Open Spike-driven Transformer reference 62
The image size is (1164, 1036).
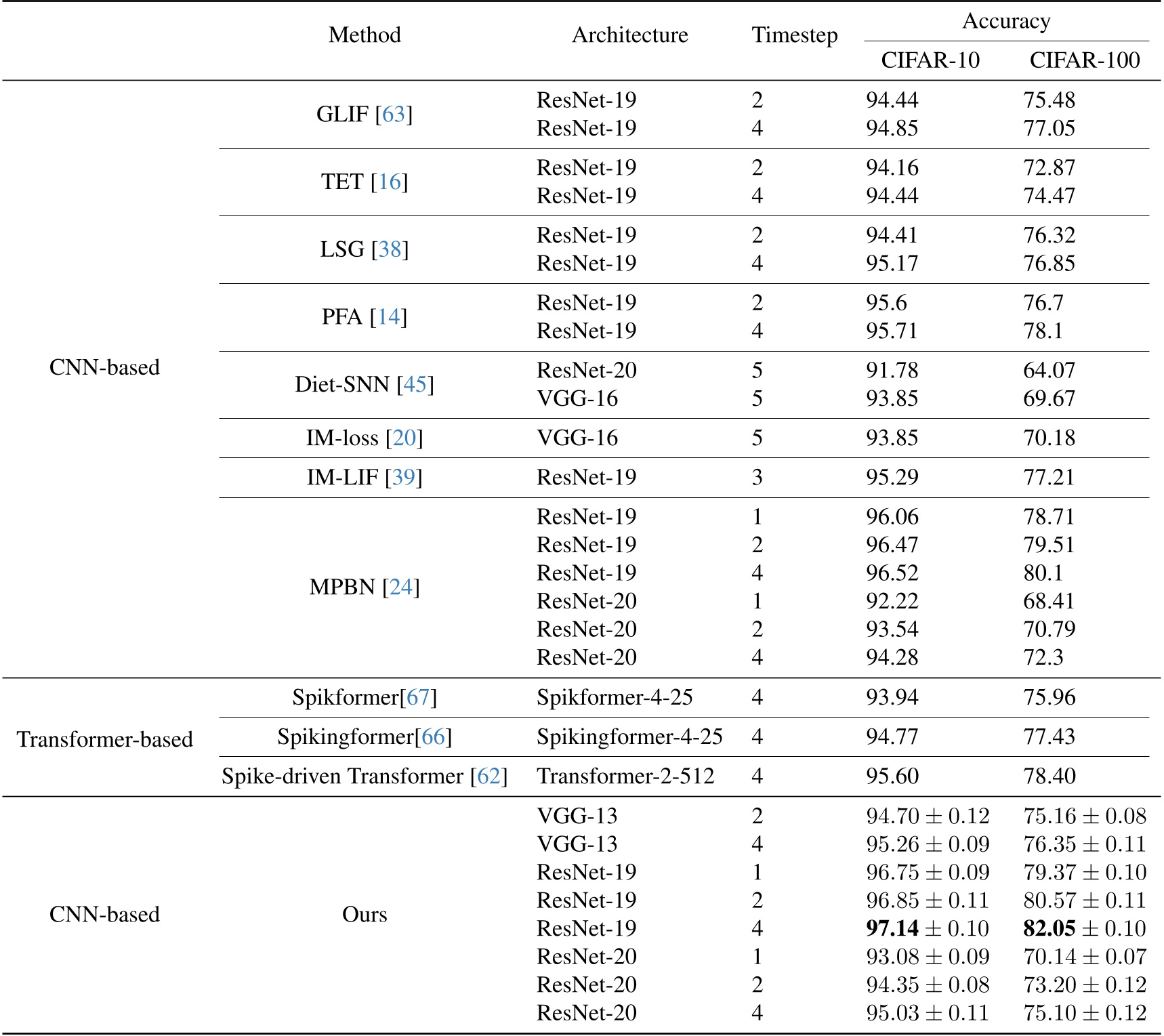489,776
